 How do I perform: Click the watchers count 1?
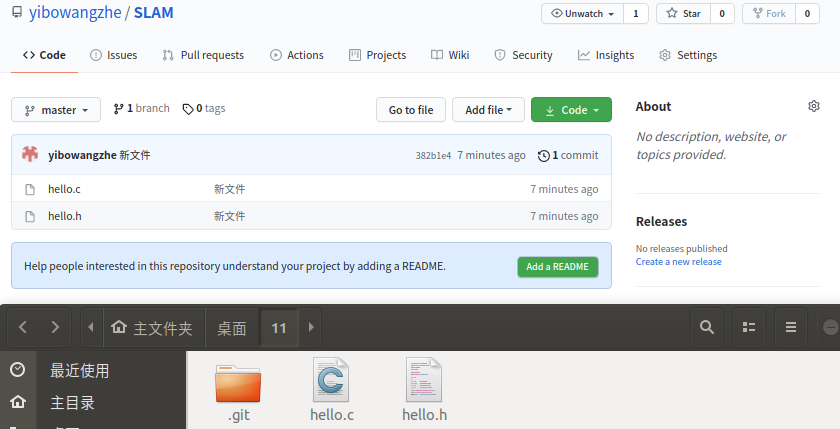(636, 13)
